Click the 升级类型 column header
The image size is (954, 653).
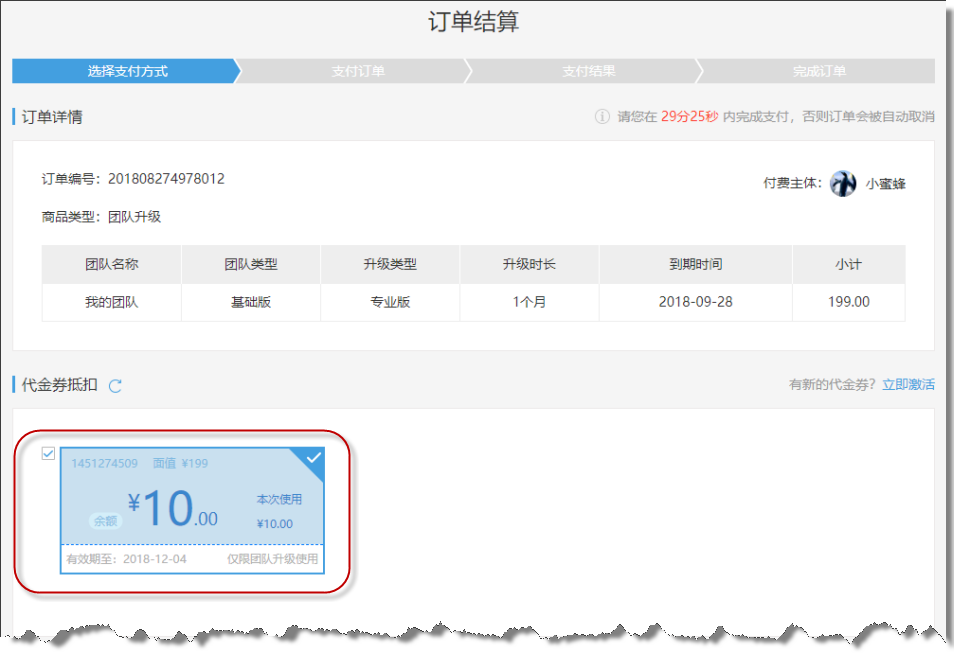(x=390, y=264)
